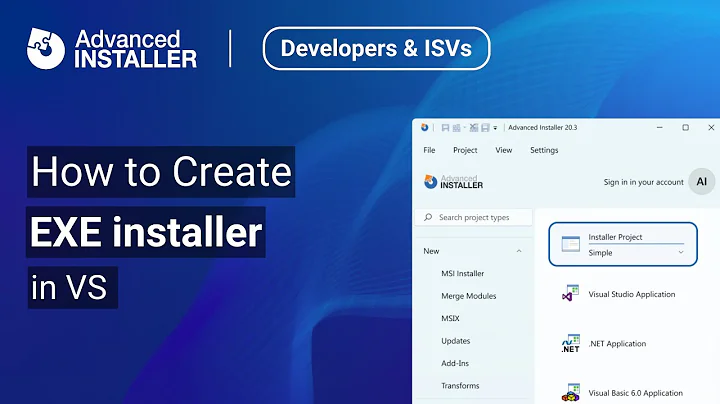Click the Advanced Installer logo below the menu bar
Viewport: 720px width, 404px height.
click(x=453, y=182)
